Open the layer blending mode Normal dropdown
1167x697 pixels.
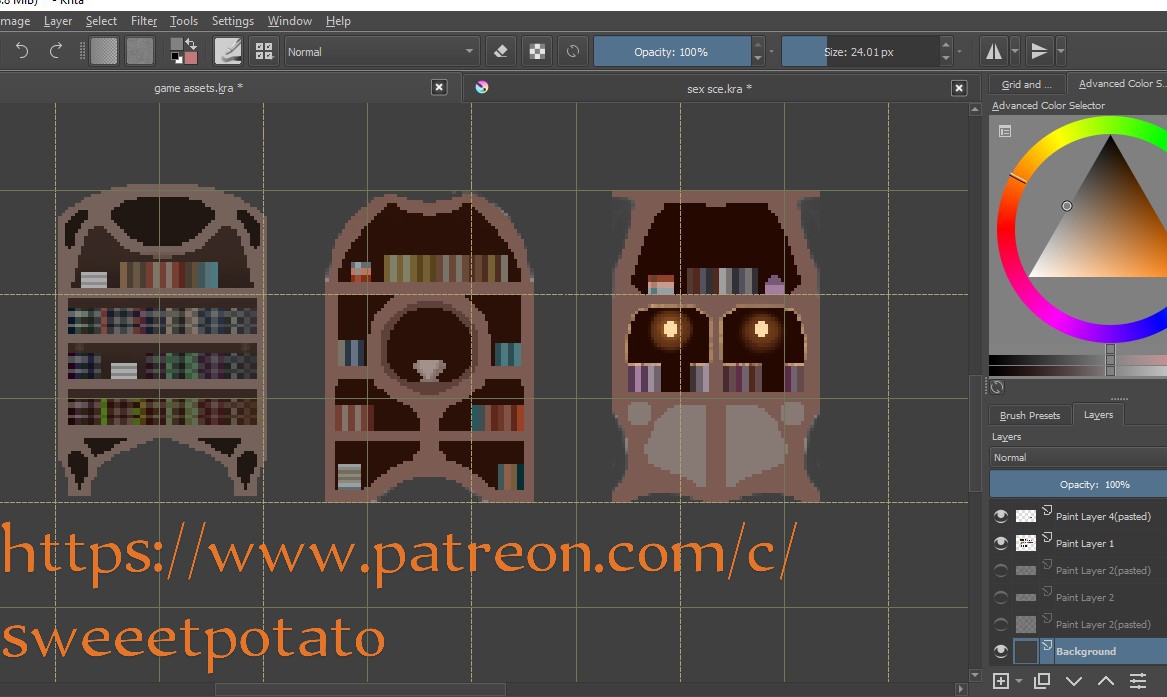(x=1078, y=457)
